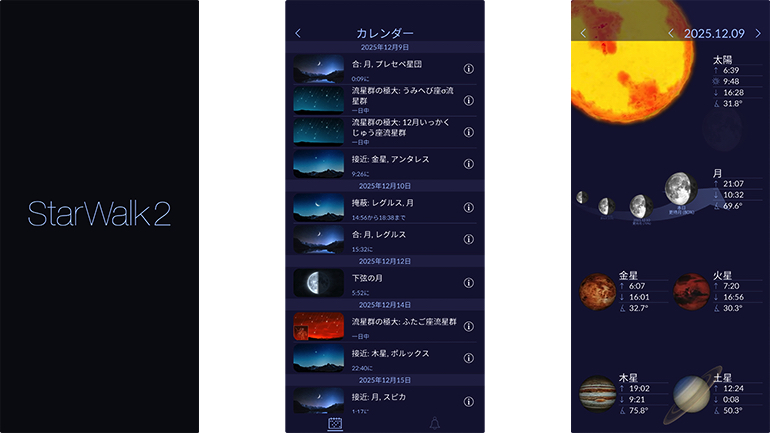Viewport: 770px width, 433px height.
Task: Open info for ふたご座流星群 event
Action: (468, 326)
